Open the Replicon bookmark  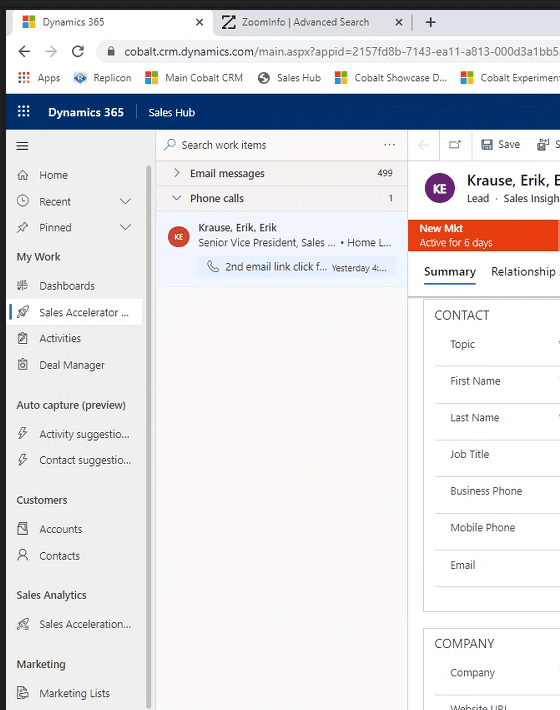pos(103,78)
